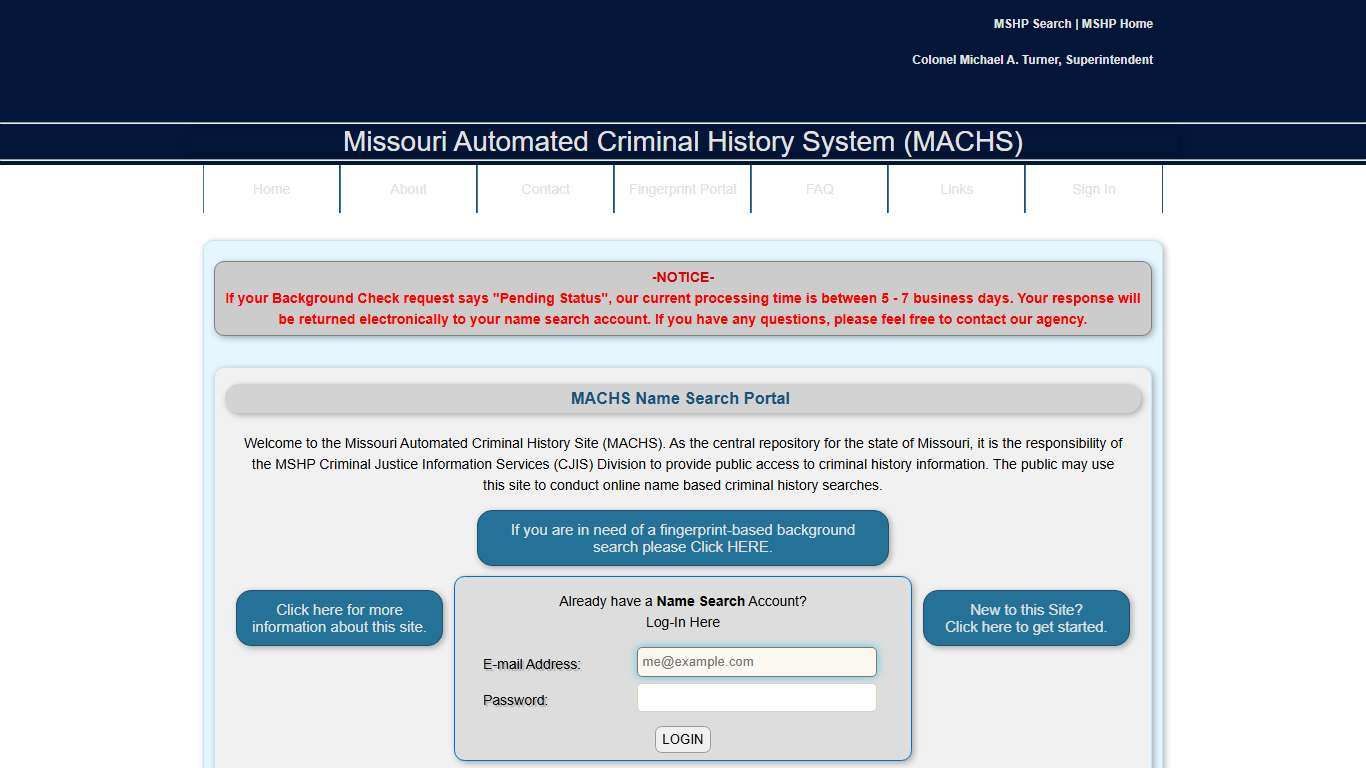Select the Sign In tab

tap(1093, 189)
